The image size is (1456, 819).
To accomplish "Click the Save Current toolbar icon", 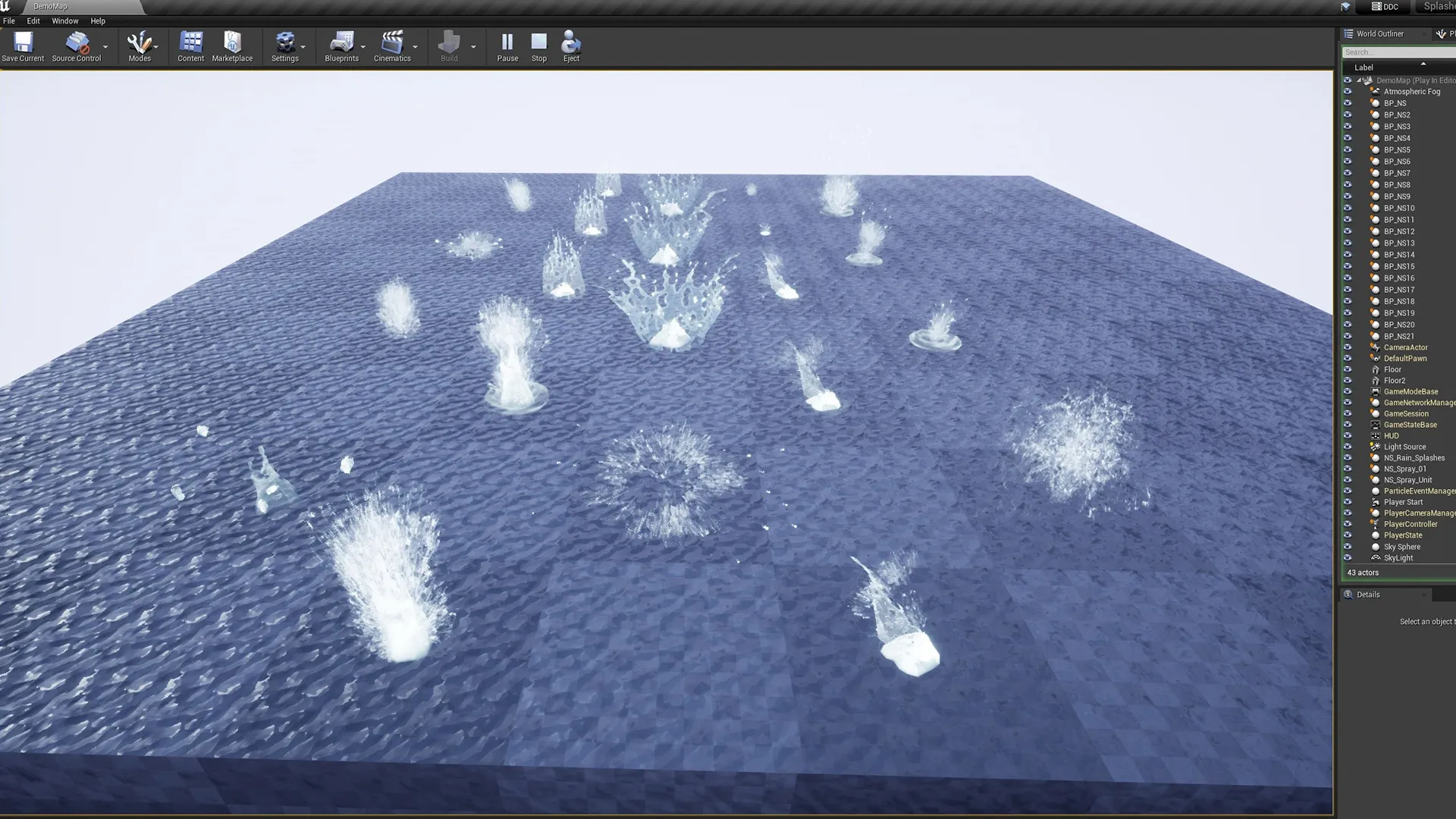I will [x=23, y=42].
